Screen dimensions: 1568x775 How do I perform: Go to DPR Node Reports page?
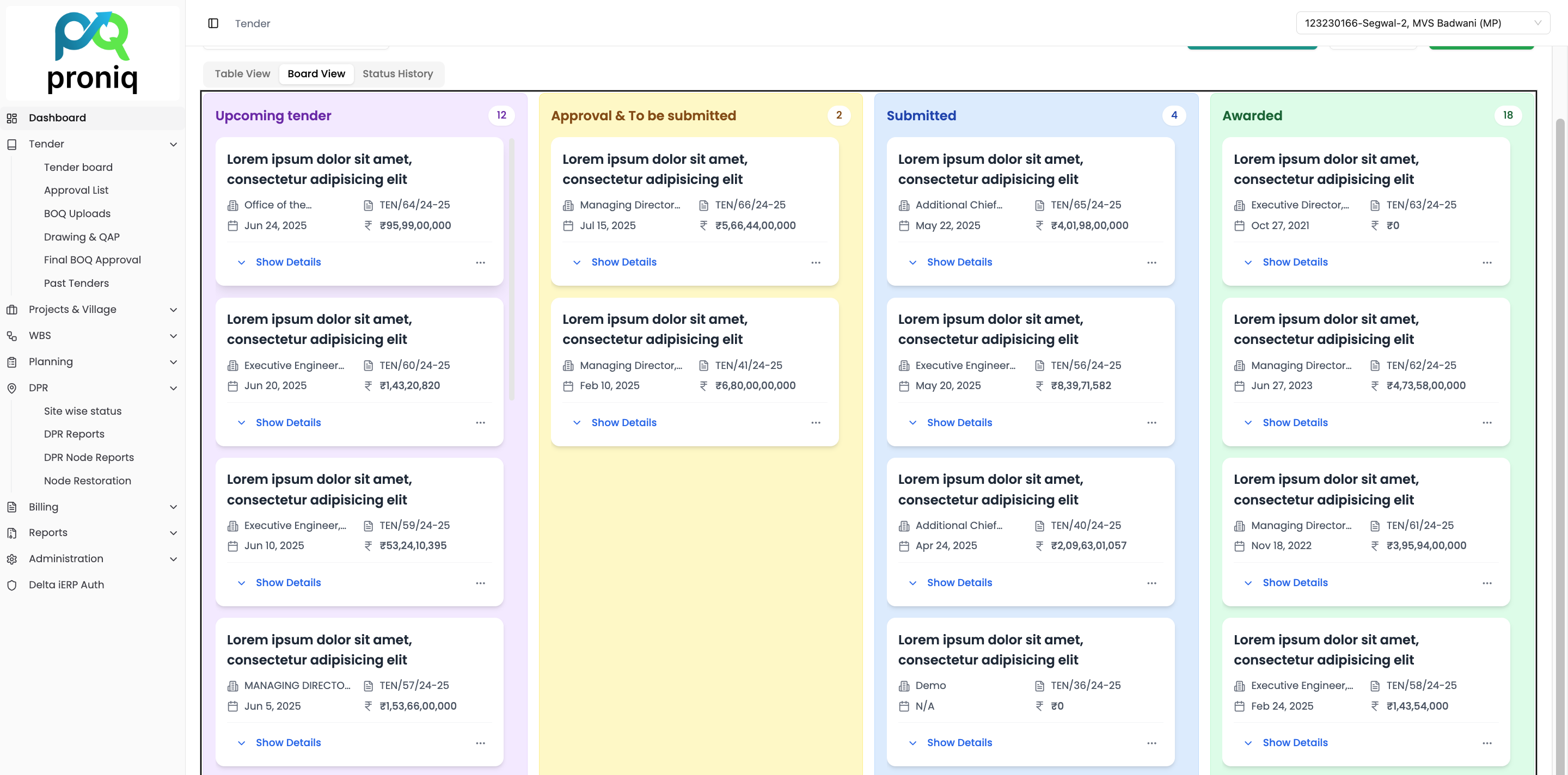pyautogui.click(x=89, y=458)
